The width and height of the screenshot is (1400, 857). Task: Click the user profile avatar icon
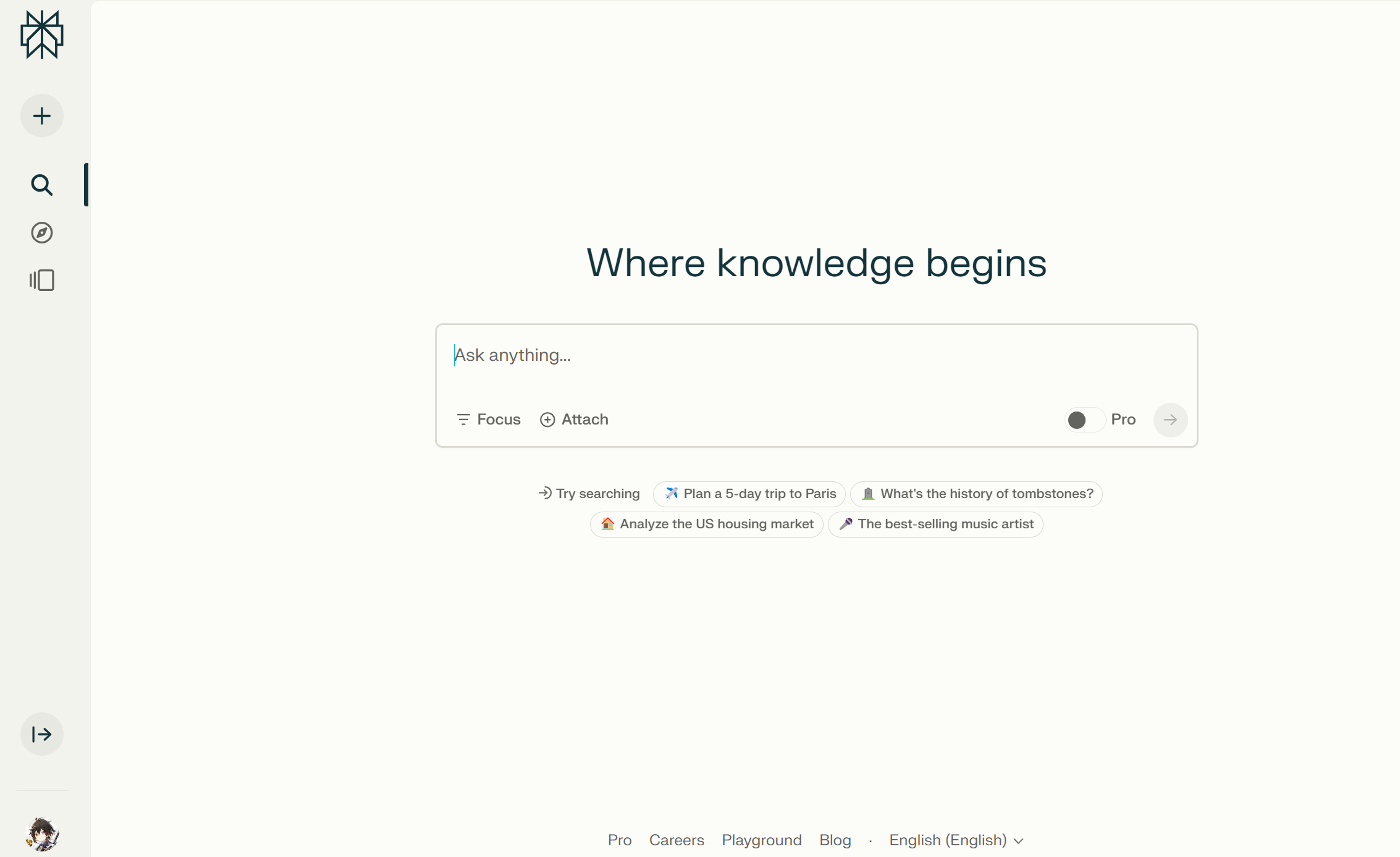(x=42, y=834)
